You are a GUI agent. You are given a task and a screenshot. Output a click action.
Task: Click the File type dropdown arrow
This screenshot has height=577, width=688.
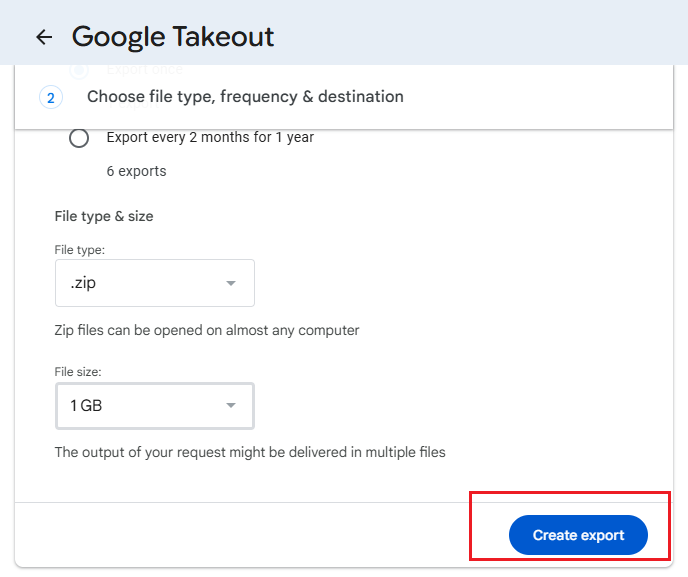(x=231, y=283)
